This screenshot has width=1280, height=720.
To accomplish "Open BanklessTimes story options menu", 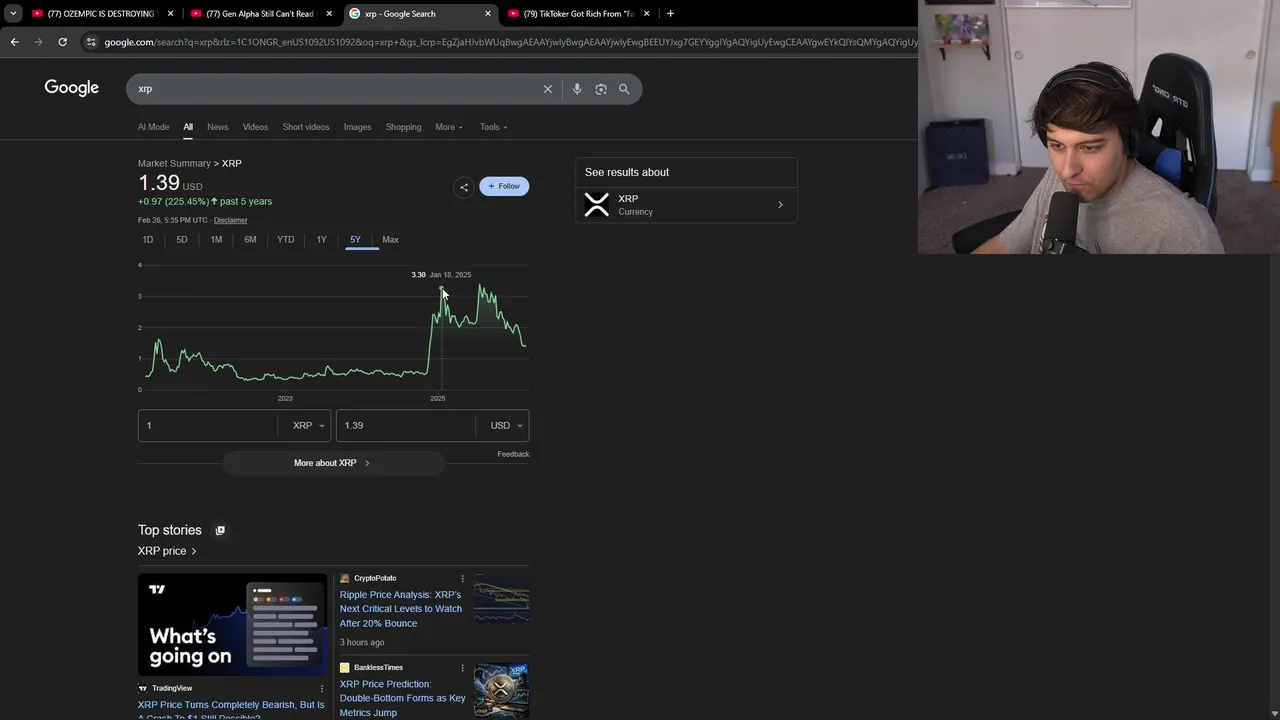I will click(x=462, y=668).
